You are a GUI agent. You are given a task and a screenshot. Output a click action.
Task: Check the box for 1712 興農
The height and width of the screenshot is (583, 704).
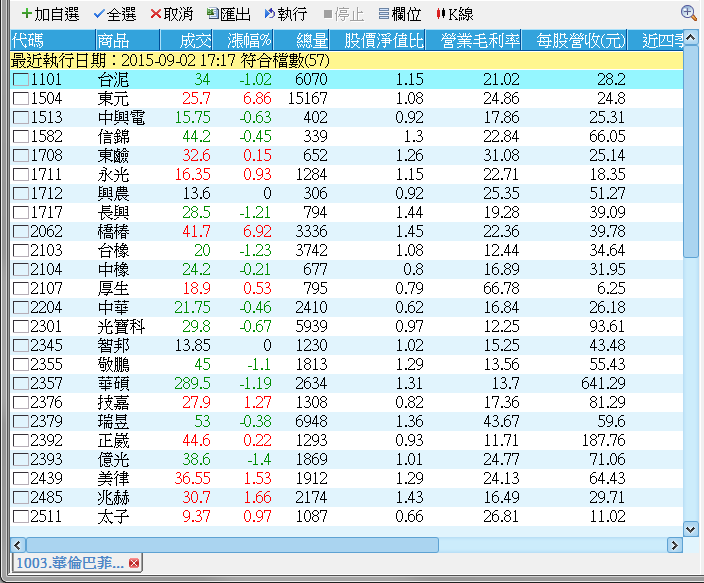click(21, 194)
